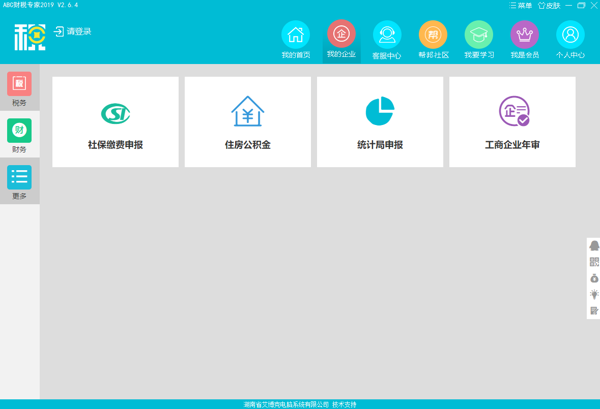The image size is (600, 409).
Task: Click the QQ penguin icon on right edge
Action: click(x=594, y=246)
